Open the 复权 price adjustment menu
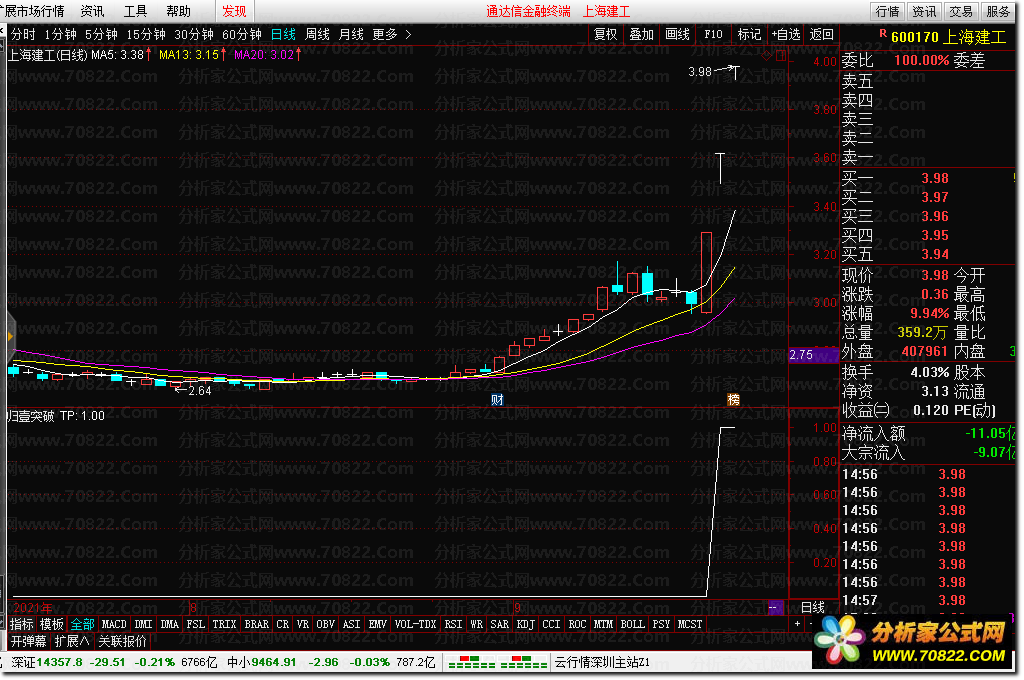The image size is (1024, 680). pos(605,35)
